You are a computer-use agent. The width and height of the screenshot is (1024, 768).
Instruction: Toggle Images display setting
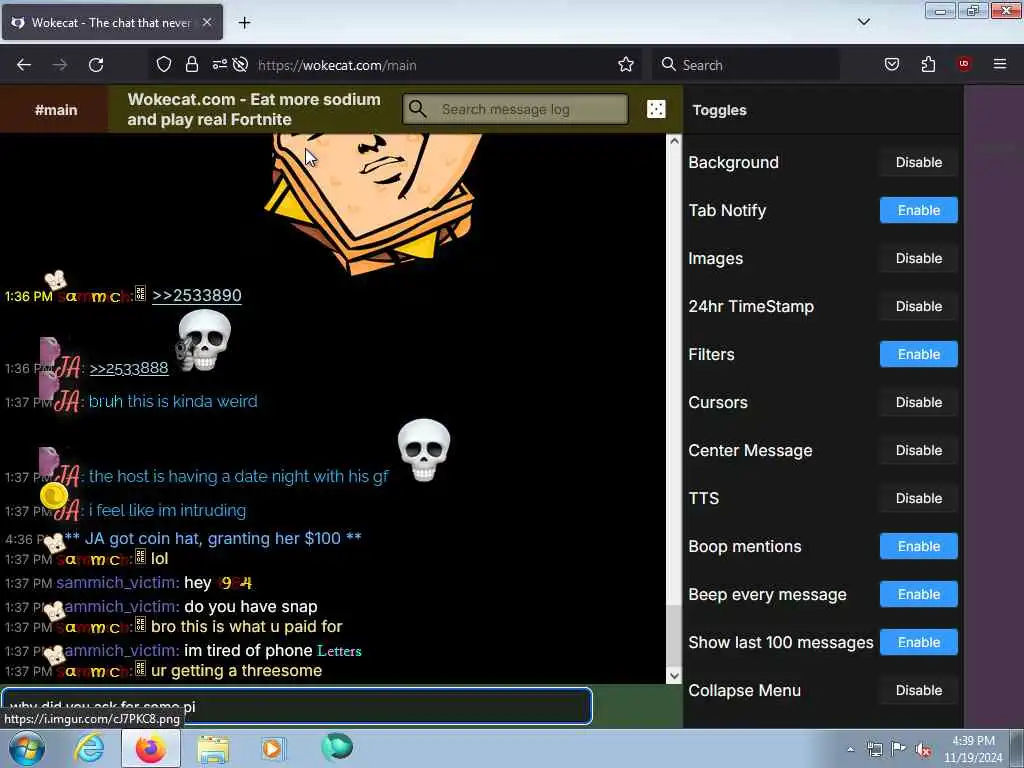918,258
